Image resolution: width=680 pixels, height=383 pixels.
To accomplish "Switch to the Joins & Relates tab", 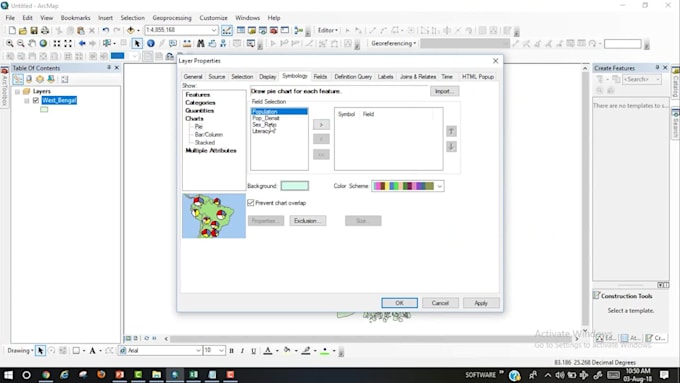I will (418, 77).
